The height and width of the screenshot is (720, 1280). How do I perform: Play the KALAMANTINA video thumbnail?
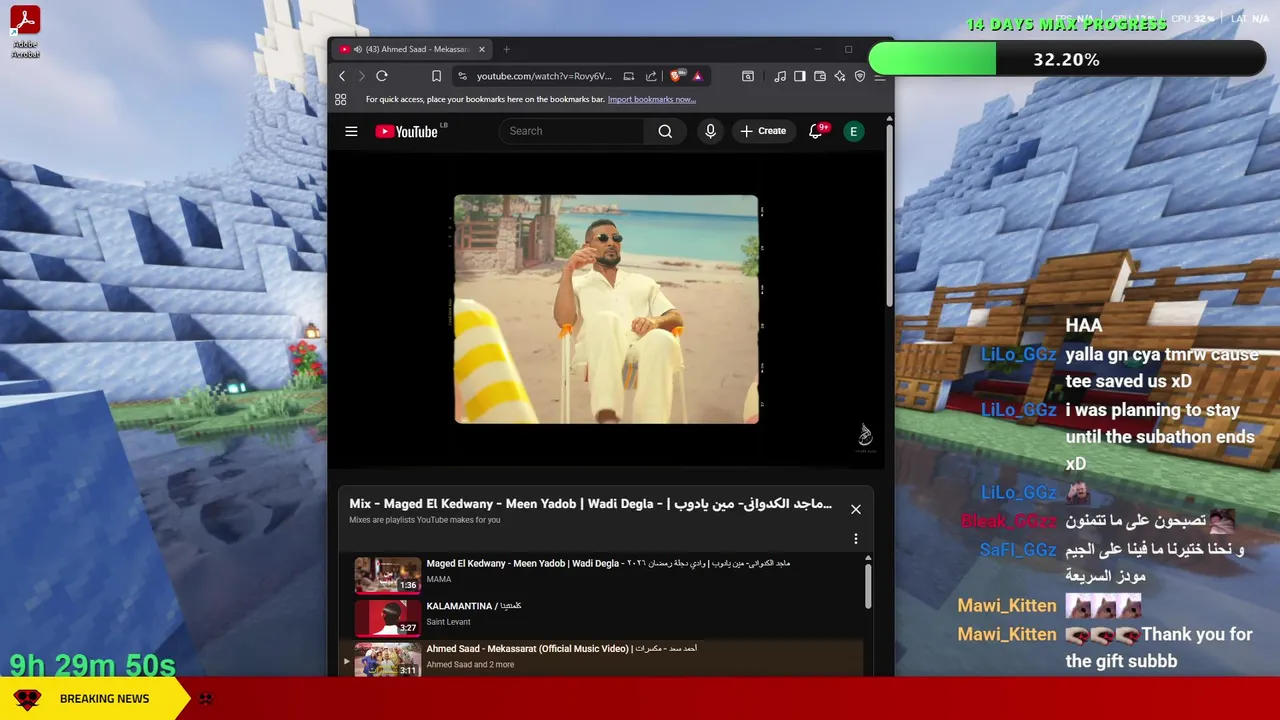388,618
